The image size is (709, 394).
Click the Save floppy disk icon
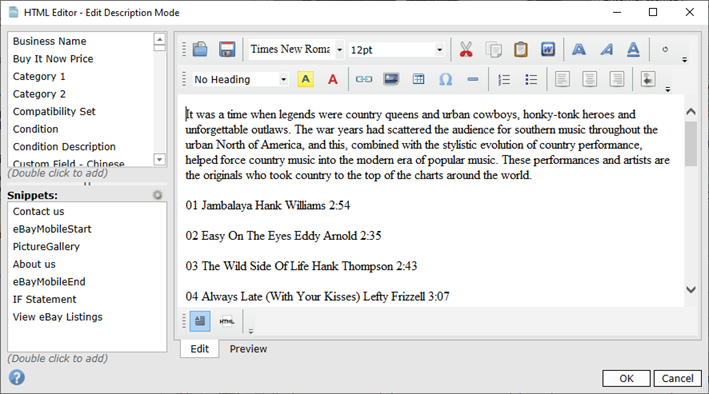pyautogui.click(x=227, y=49)
